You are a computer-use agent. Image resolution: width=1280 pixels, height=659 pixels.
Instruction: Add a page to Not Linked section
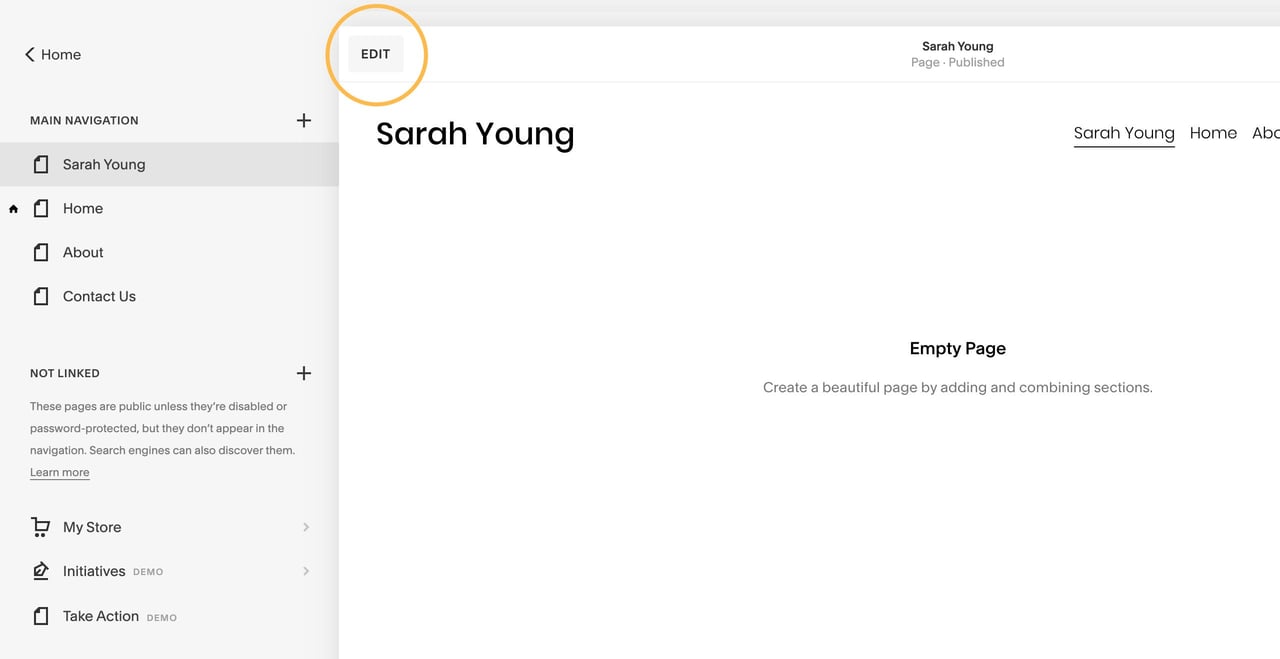coord(304,373)
